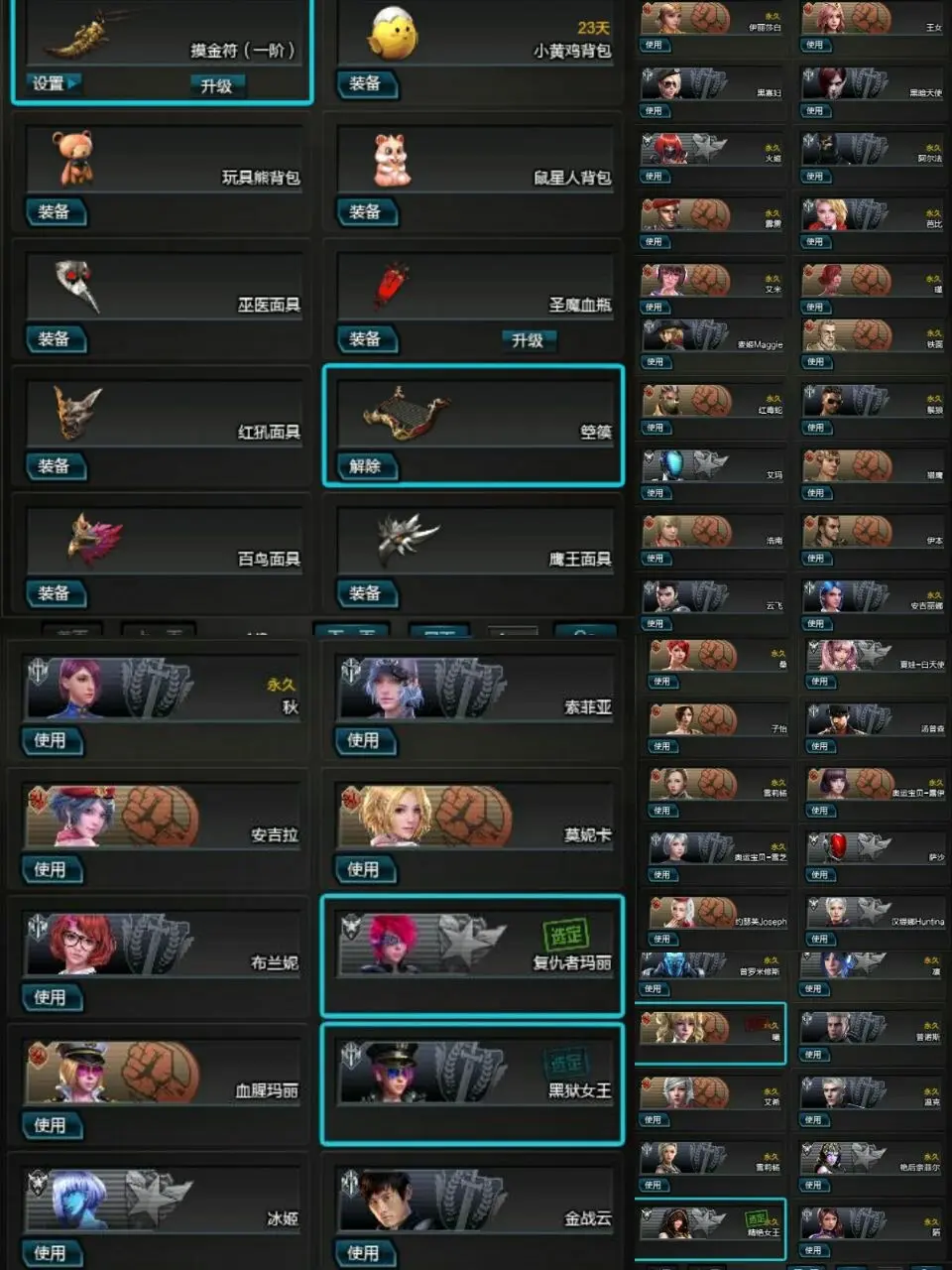Click 使用 under 索菲亚

(x=365, y=740)
